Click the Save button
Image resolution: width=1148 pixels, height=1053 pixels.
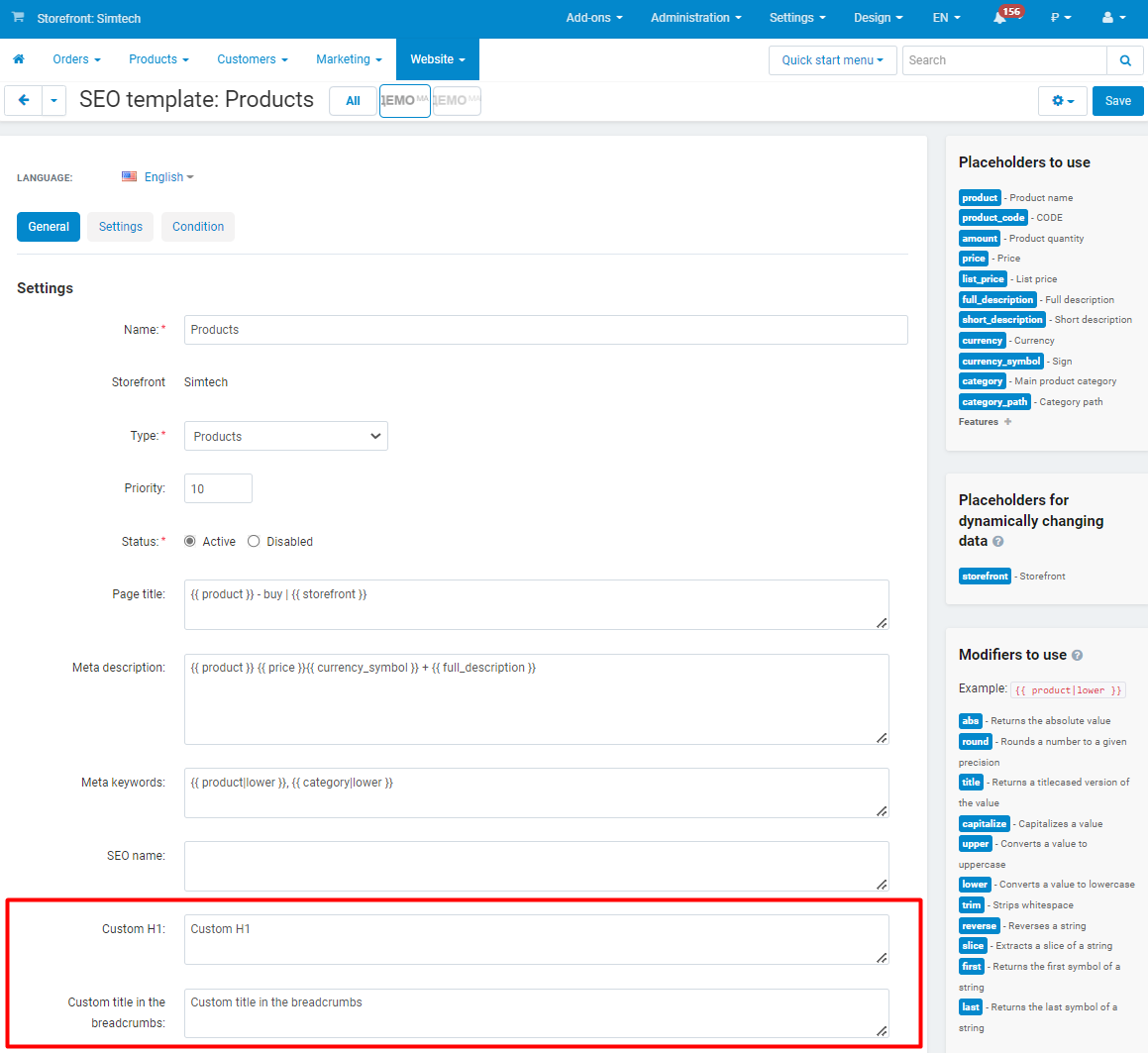tap(1118, 101)
